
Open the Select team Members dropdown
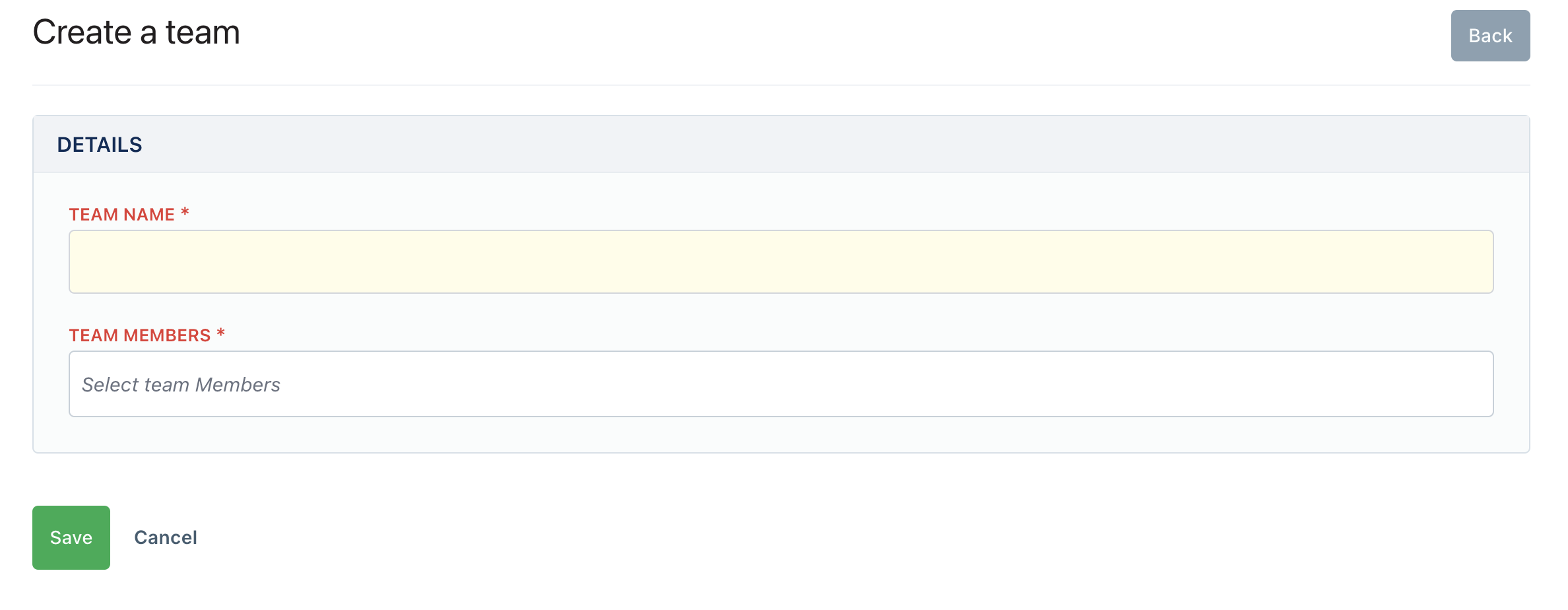tap(781, 384)
